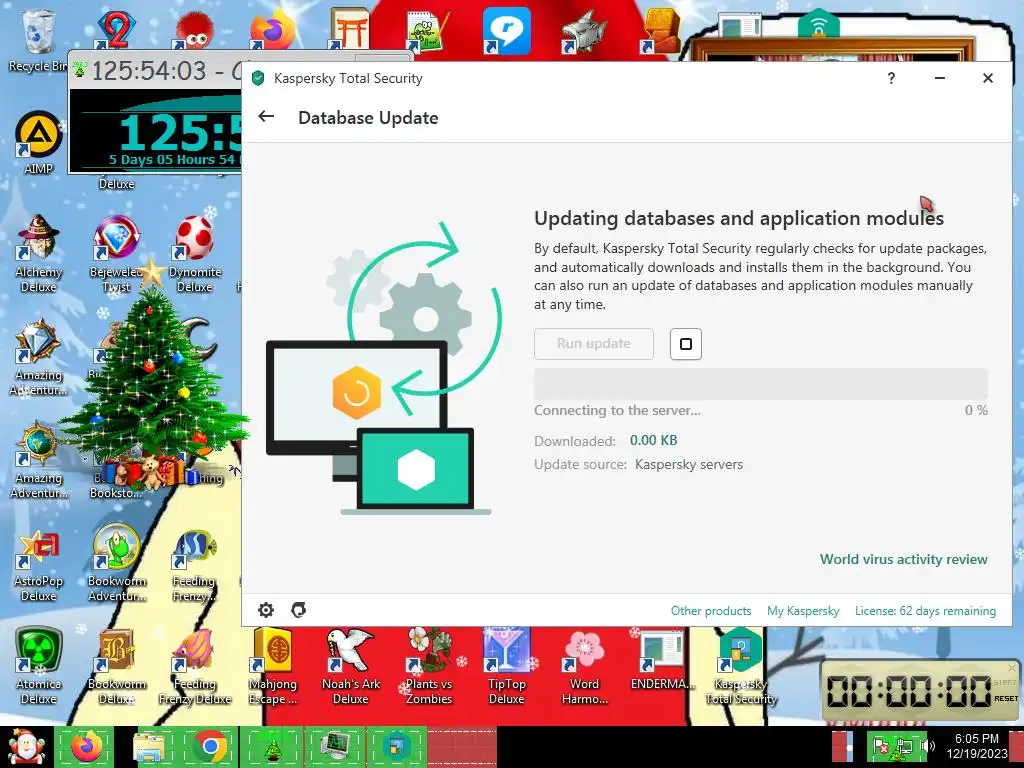Click the 00:00:00 stopwatch display
1024x768 pixels.
coord(908,691)
